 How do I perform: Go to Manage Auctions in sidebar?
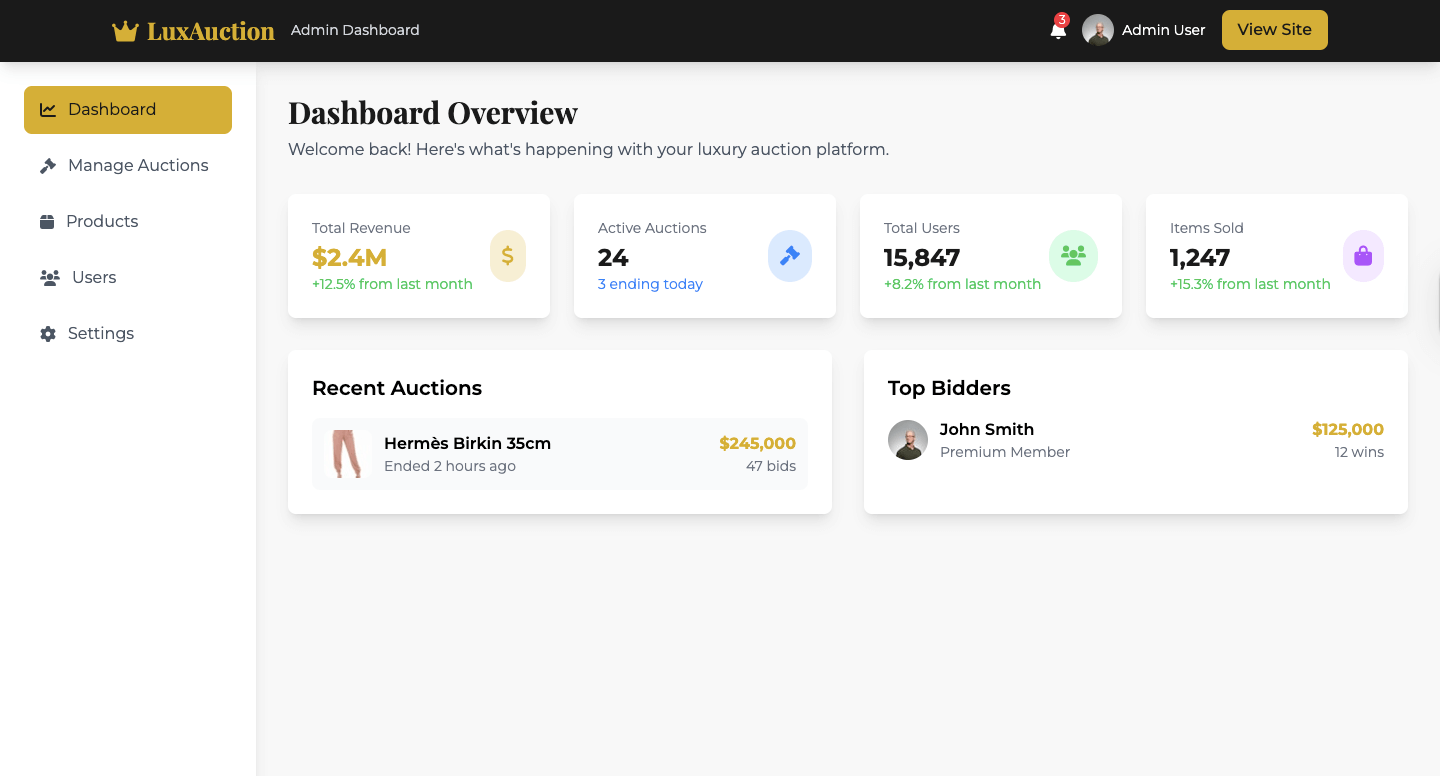tap(138, 166)
